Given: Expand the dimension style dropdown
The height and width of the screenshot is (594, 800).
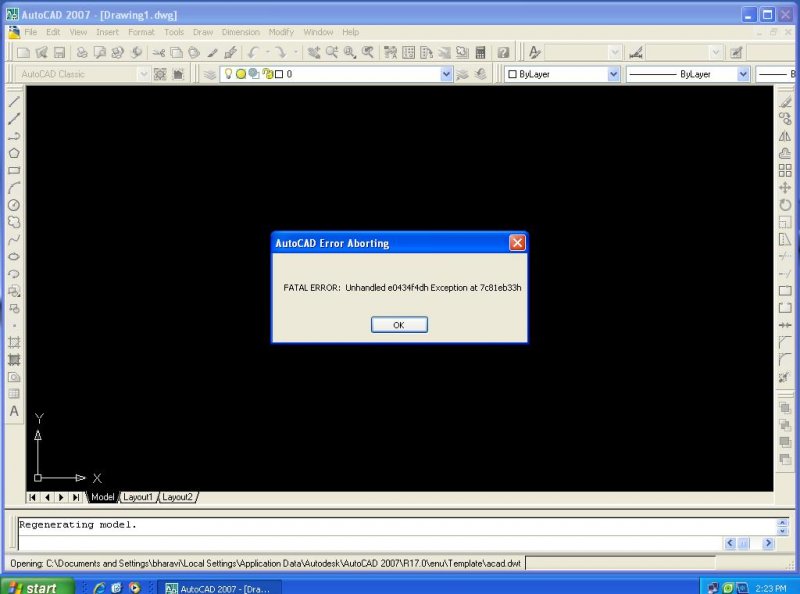Looking at the screenshot, I should click(x=715, y=52).
